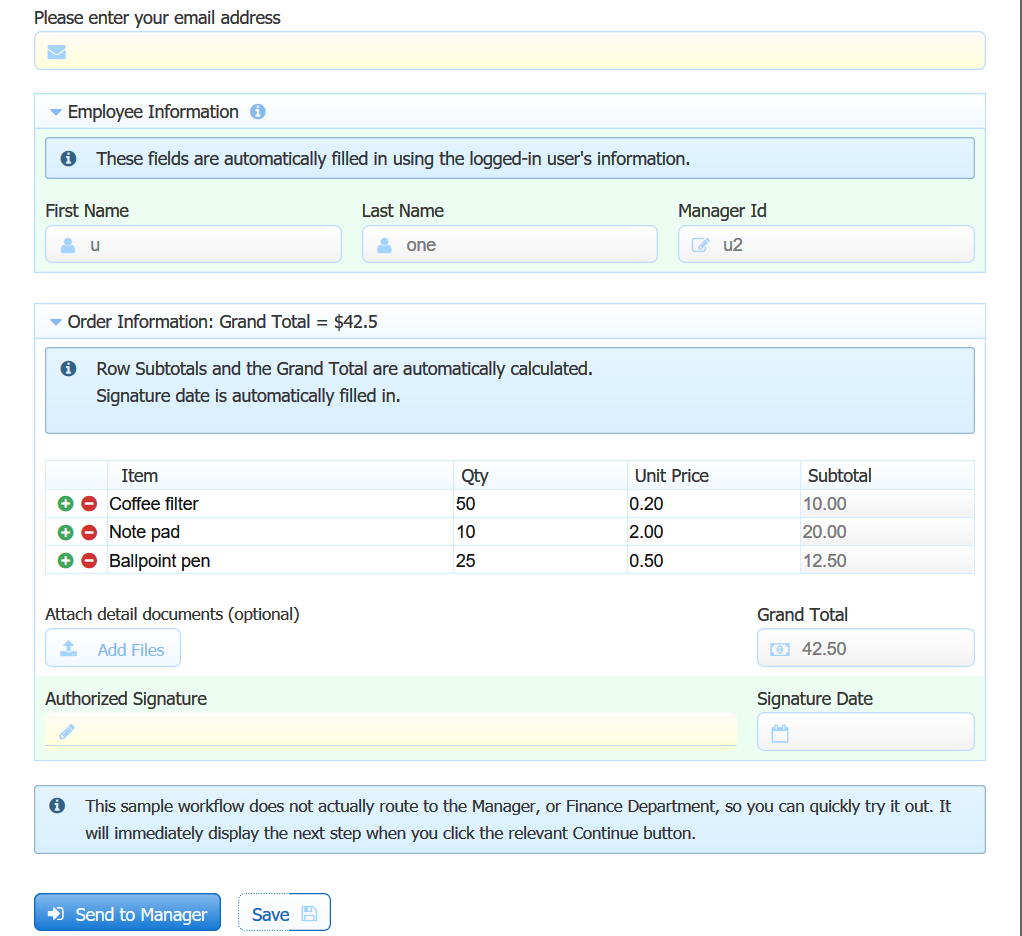The image size is (1022, 936).
Task: Click Add Files button
Action: (113, 648)
